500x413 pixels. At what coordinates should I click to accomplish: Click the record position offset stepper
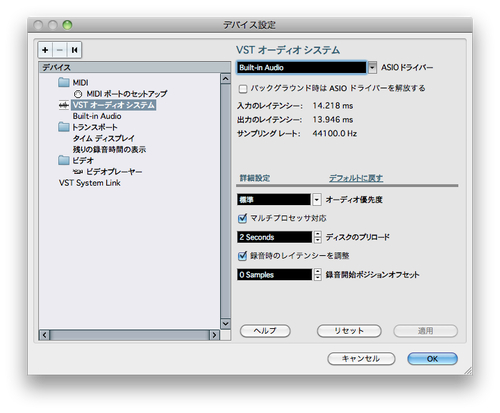point(318,275)
